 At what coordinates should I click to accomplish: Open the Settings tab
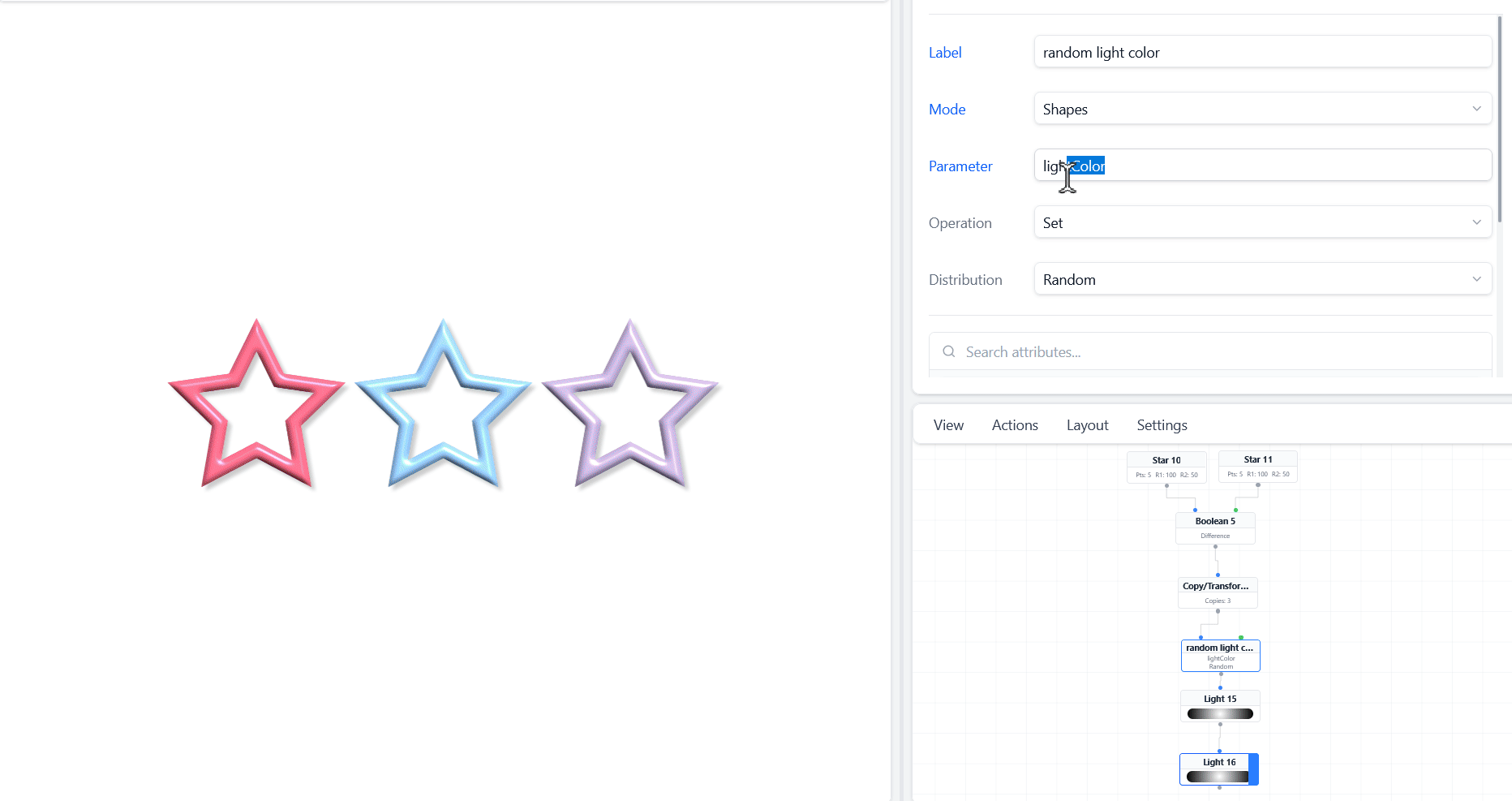pos(1162,424)
